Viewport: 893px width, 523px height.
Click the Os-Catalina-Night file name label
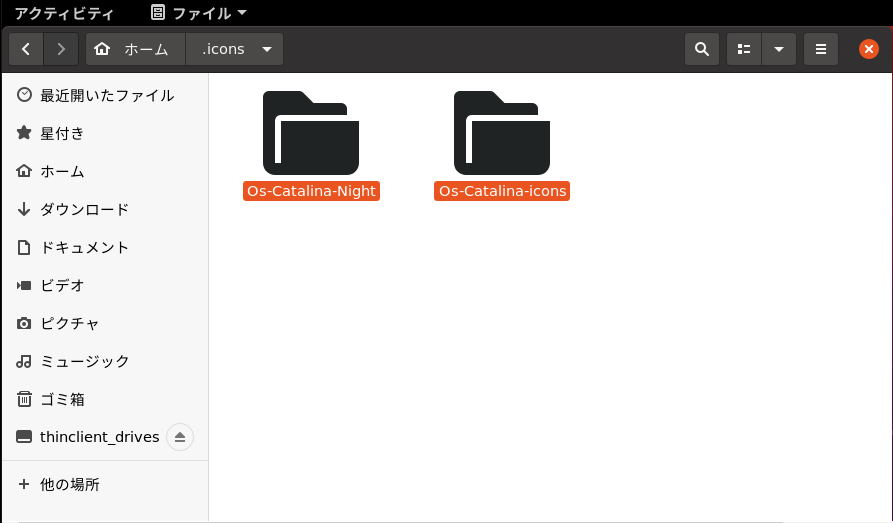pos(312,191)
